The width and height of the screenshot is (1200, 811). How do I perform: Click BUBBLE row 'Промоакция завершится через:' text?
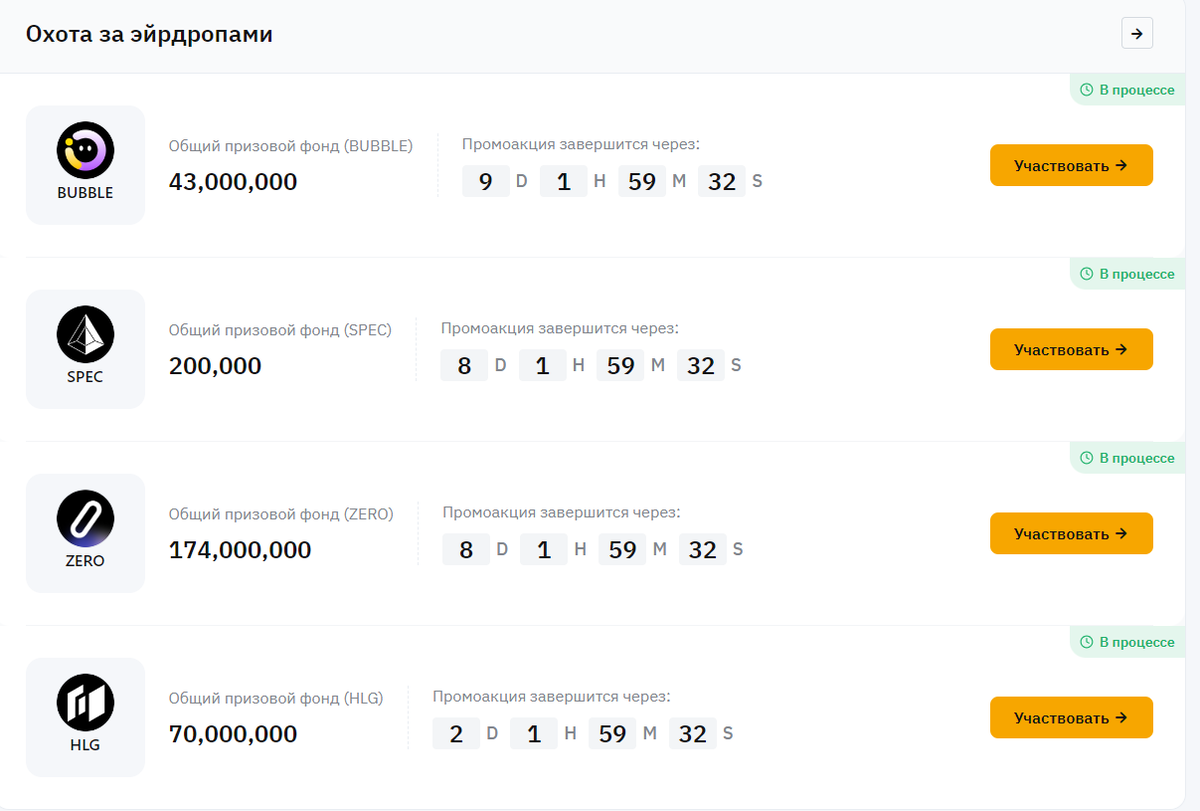tap(581, 144)
